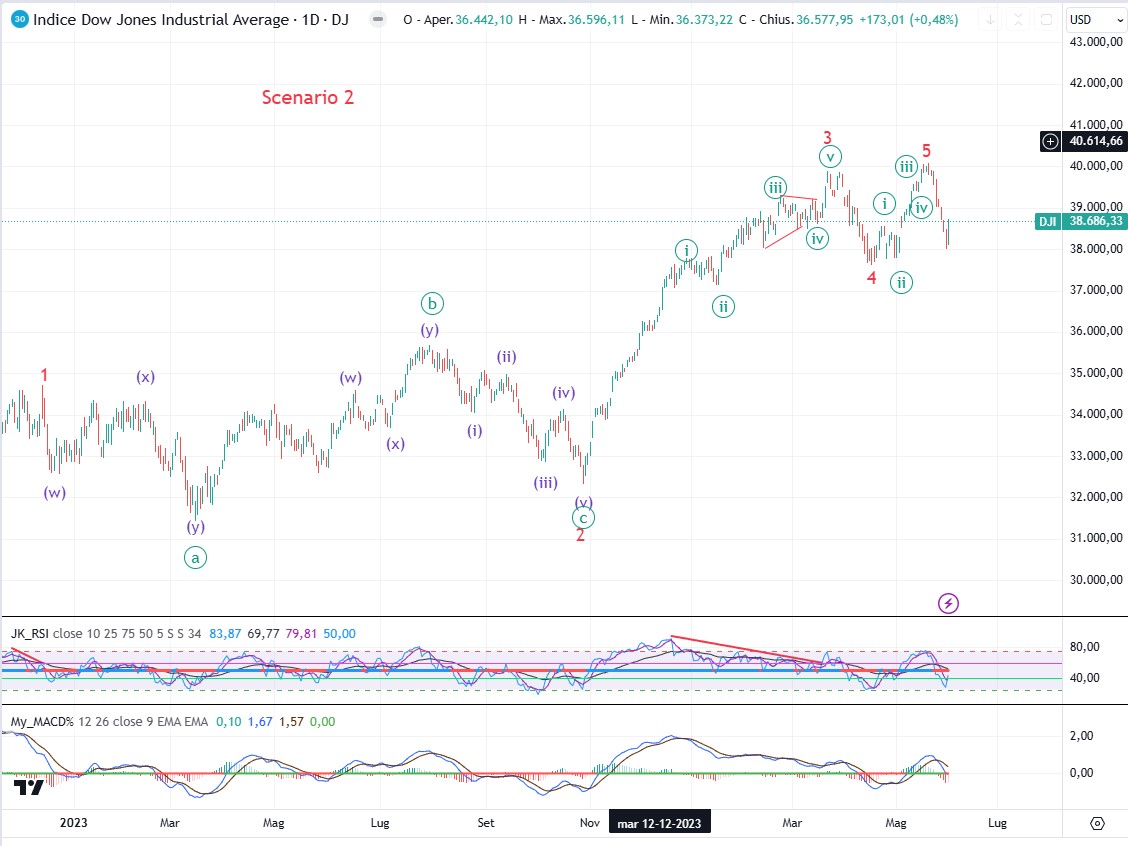
Task: Click the 37.000,00 price axis label
Action: [1096, 290]
